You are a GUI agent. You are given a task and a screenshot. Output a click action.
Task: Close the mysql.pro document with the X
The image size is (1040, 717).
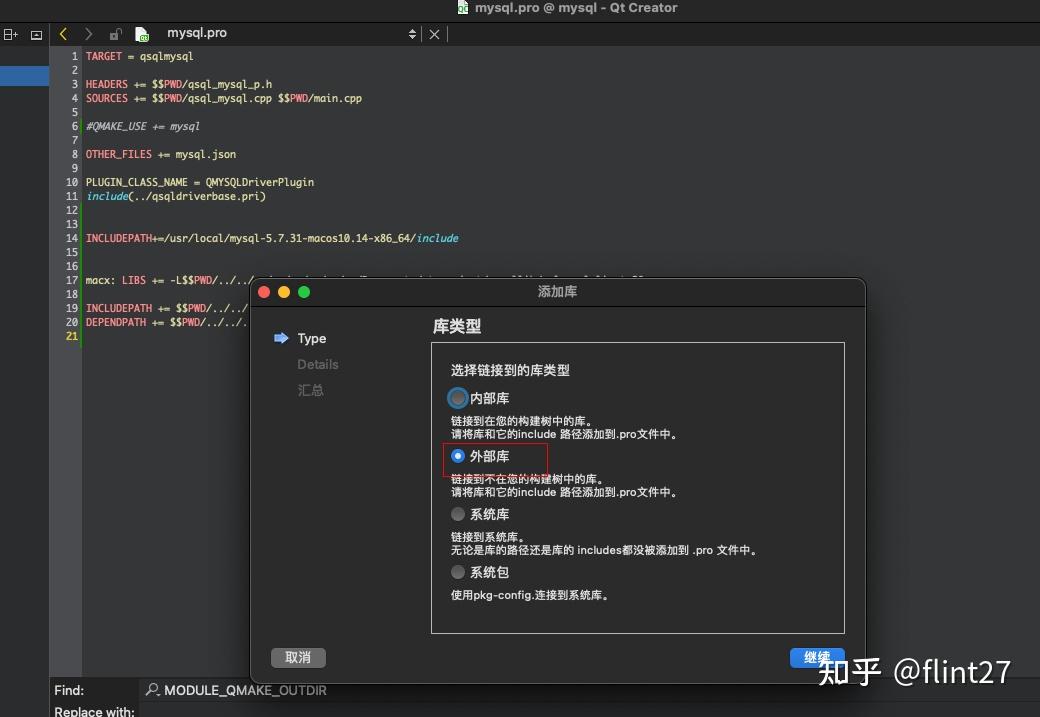[434, 34]
